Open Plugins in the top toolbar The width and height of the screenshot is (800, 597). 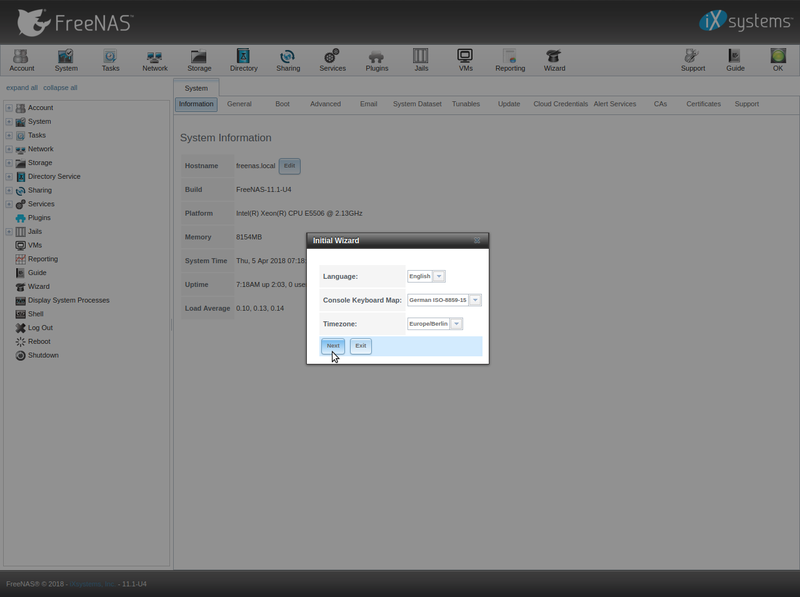point(377,60)
